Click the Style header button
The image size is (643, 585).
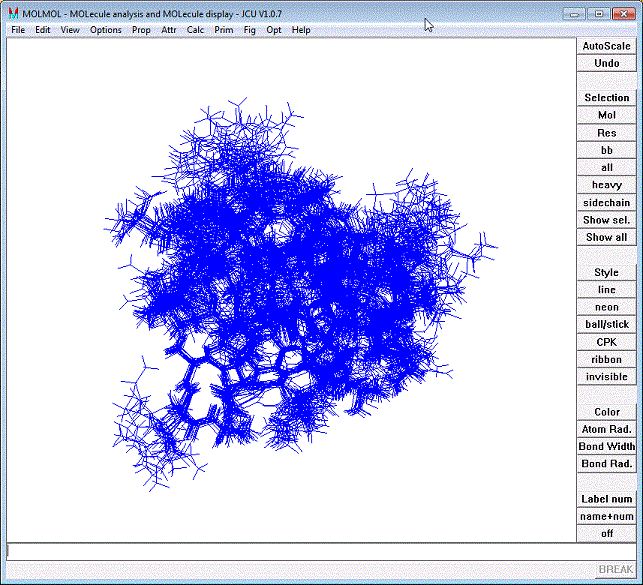click(x=607, y=272)
